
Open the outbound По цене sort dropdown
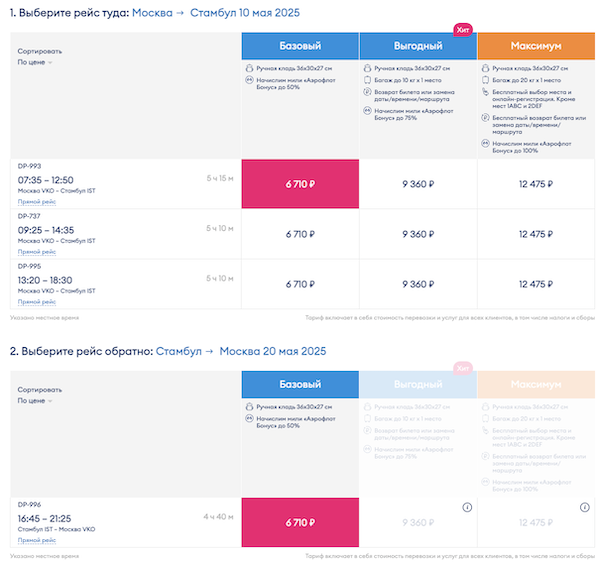coord(35,62)
